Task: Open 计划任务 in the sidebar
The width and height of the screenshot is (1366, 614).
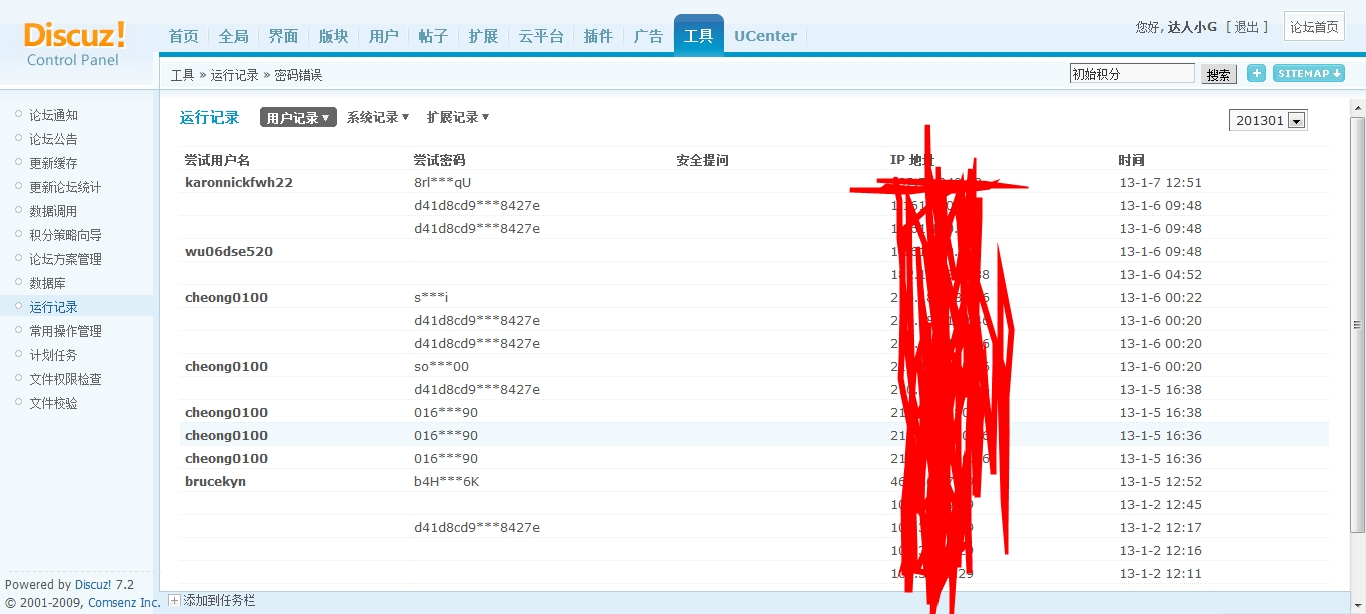Action: (x=53, y=355)
